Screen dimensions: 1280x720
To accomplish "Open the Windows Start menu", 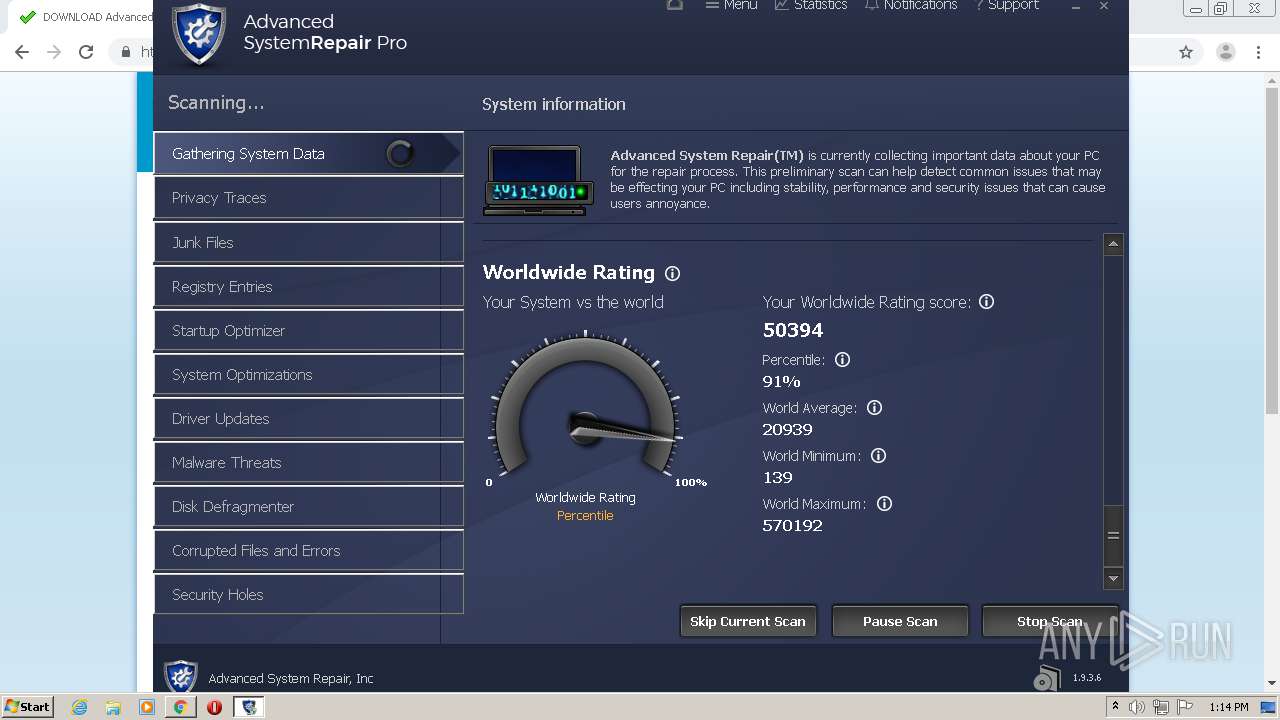I will click(28, 706).
